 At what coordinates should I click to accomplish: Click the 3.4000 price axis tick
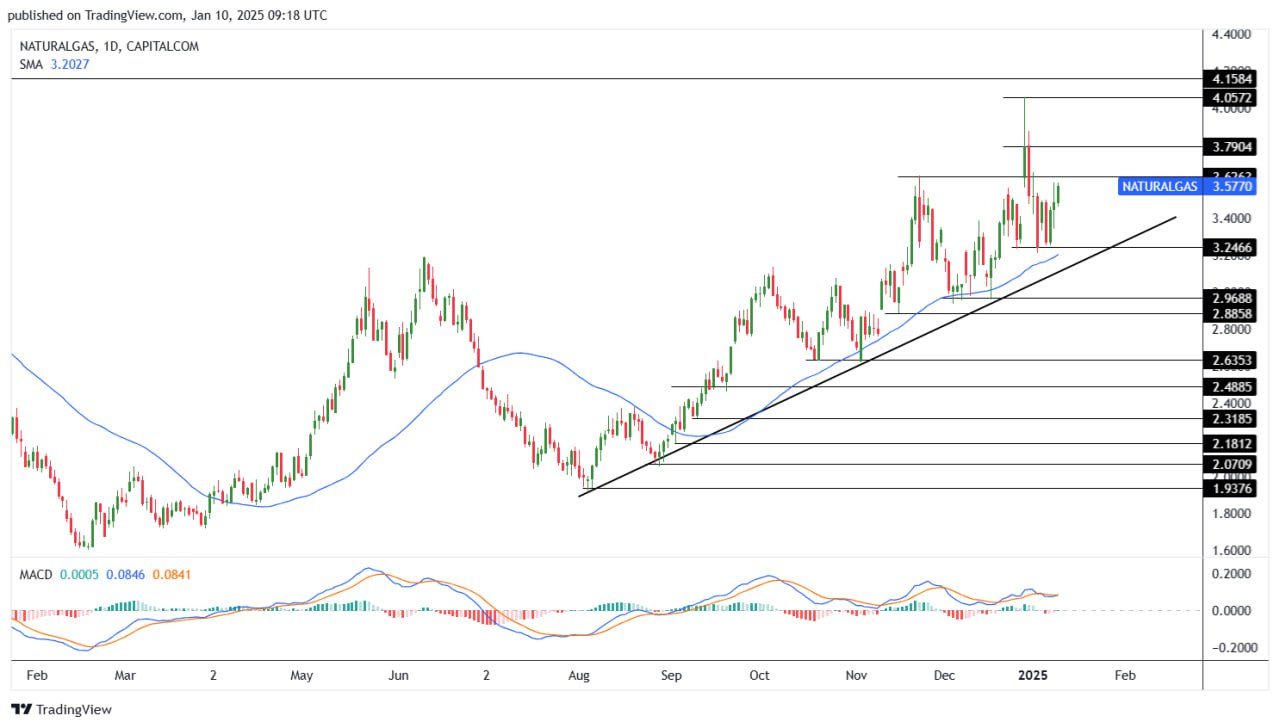[1231, 218]
